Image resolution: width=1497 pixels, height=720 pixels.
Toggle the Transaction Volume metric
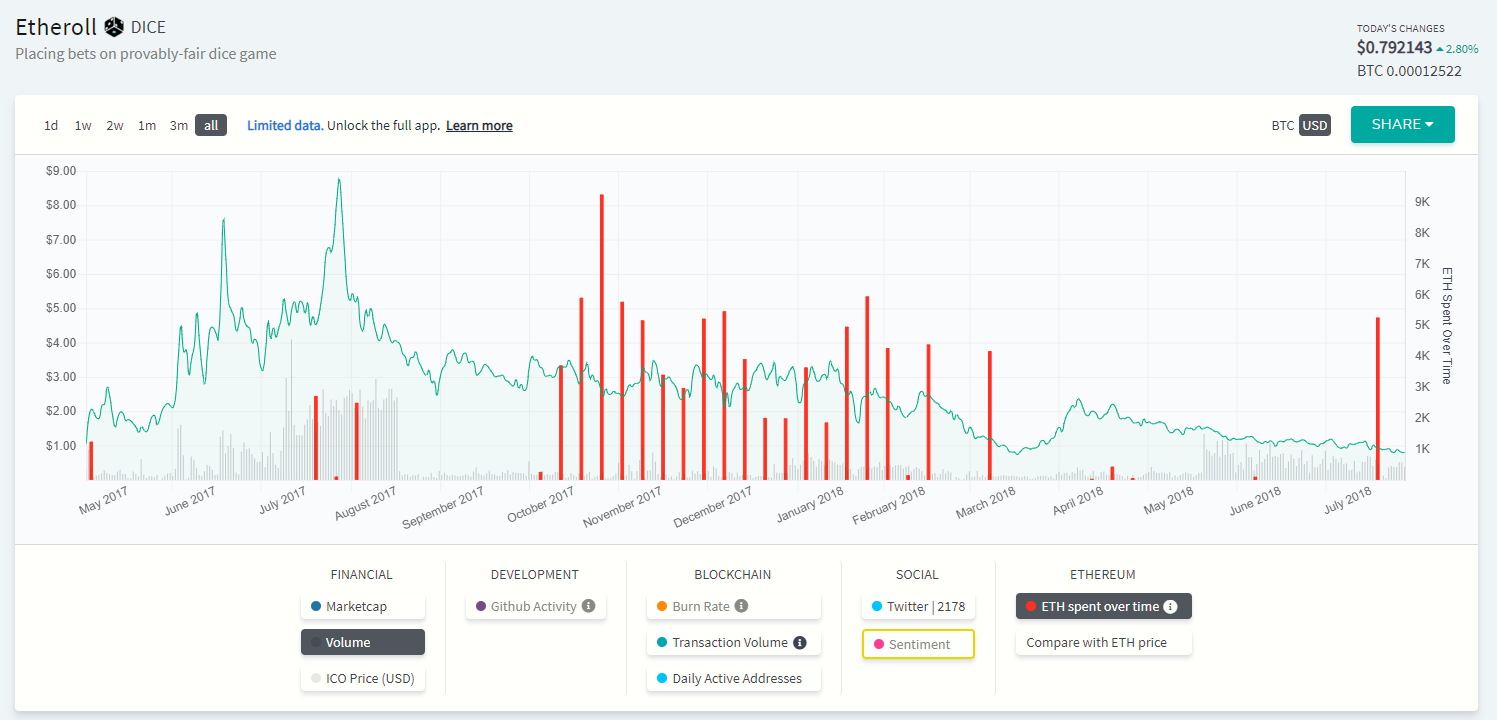click(734, 642)
